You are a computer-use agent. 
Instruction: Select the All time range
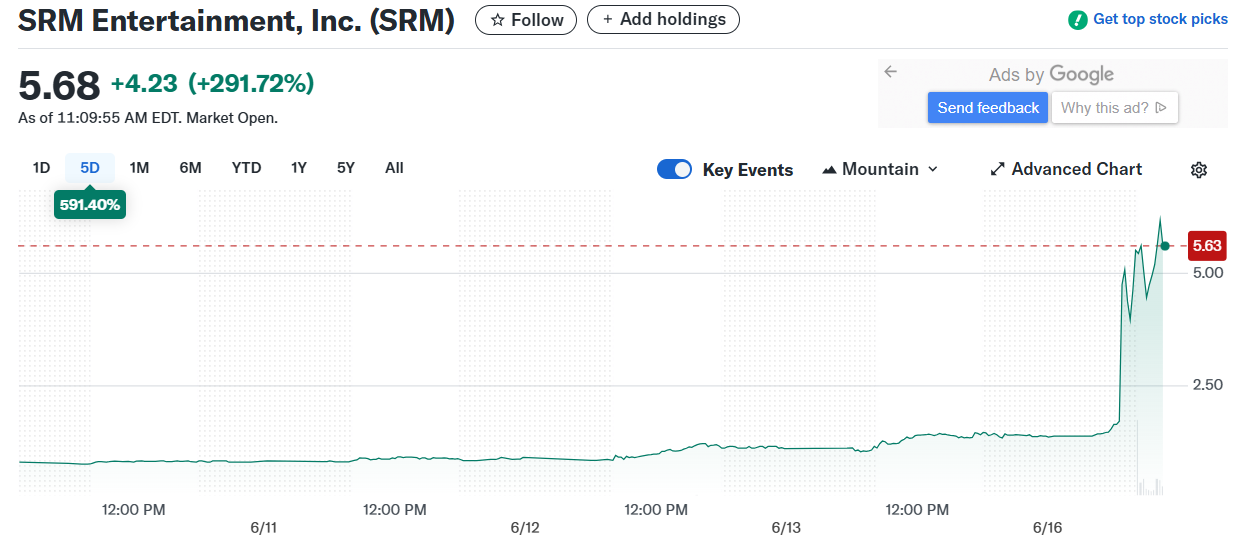coord(394,168)
